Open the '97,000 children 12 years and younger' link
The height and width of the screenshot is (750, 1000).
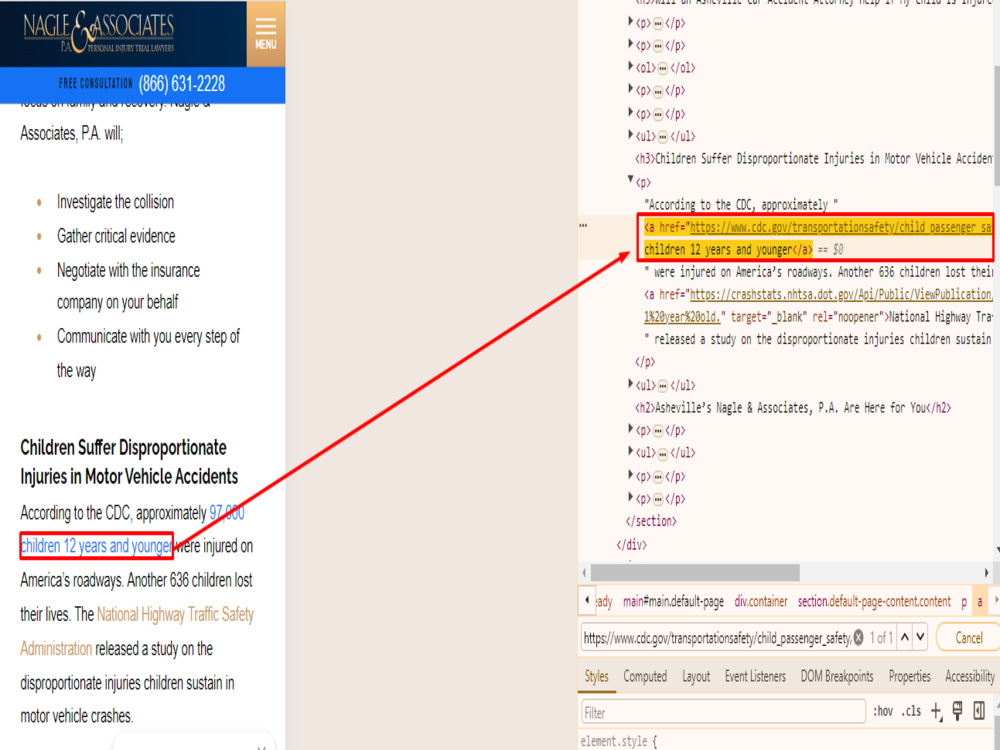[96, 546]
